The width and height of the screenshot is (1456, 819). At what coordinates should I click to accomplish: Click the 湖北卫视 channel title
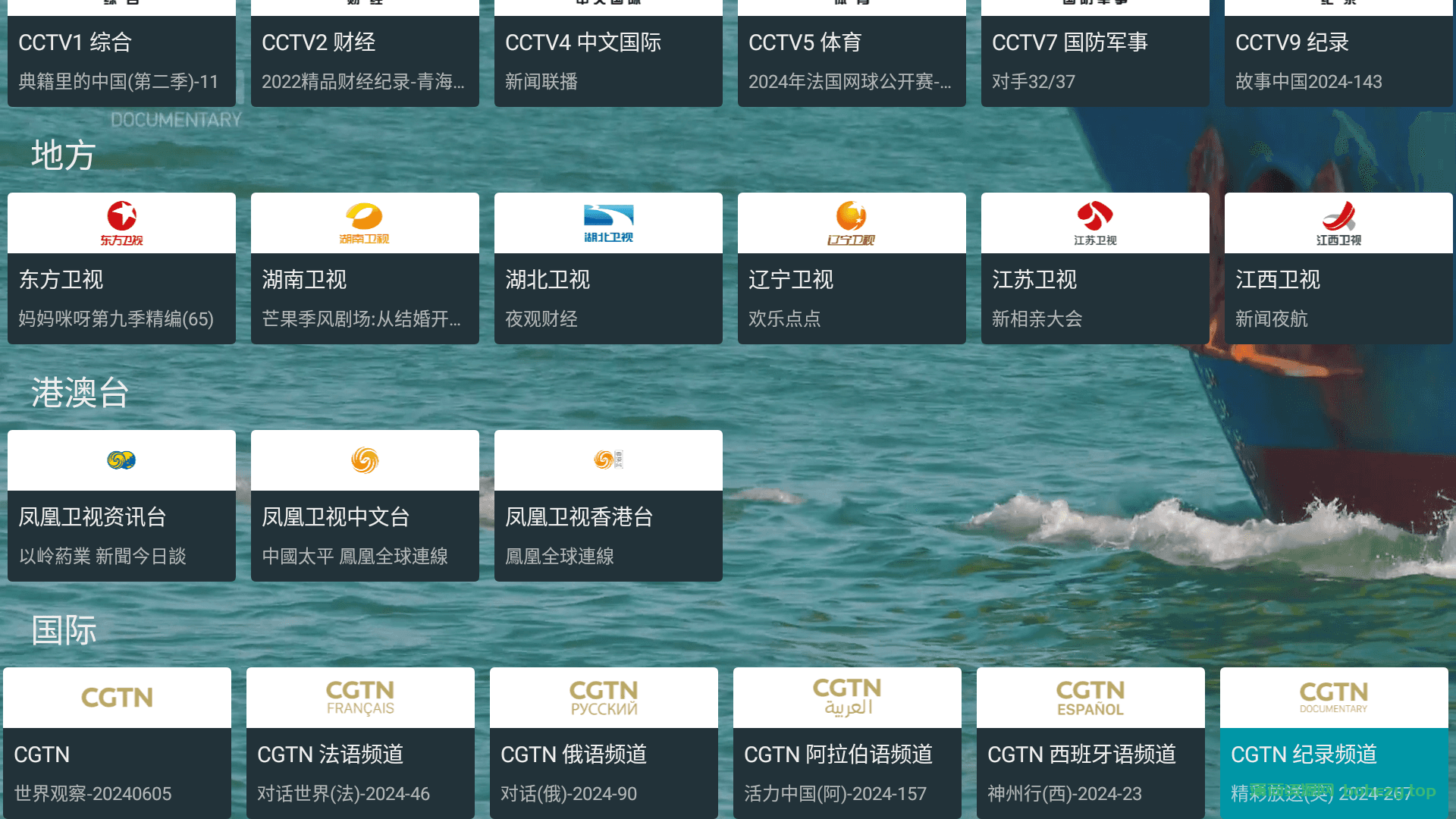pyautogui.click(x=548, y=280)
